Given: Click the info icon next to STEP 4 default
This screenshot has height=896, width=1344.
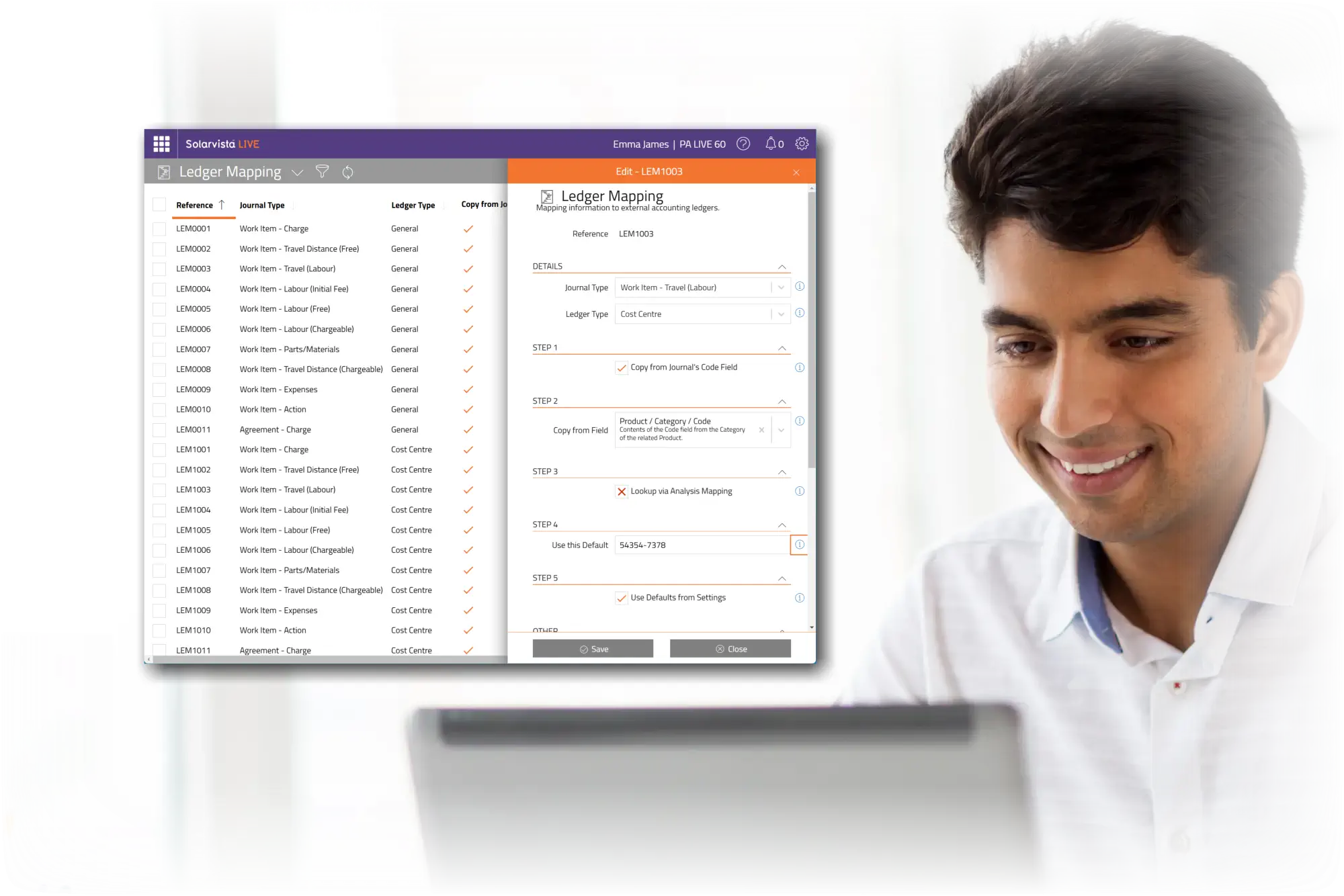Looking at the screenshot, I should tap(800, 544).
